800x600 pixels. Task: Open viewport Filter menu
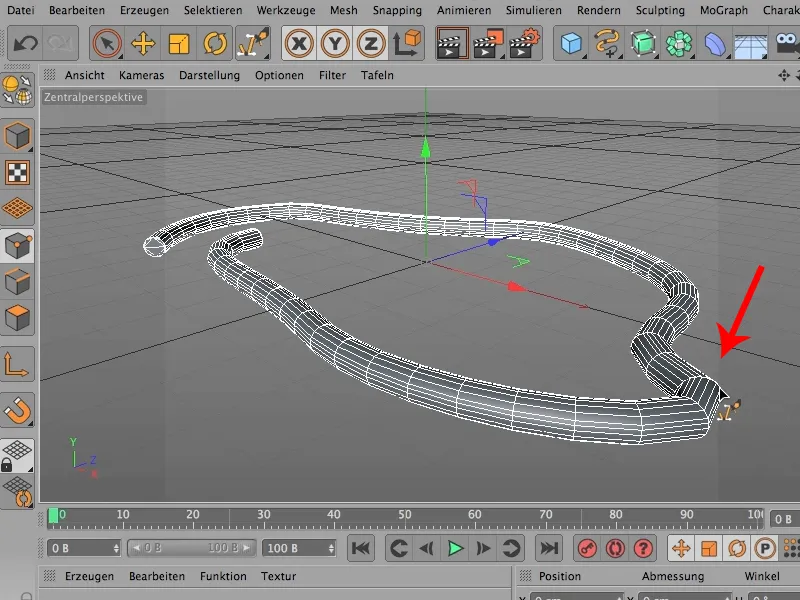click(x=332, y=76)
